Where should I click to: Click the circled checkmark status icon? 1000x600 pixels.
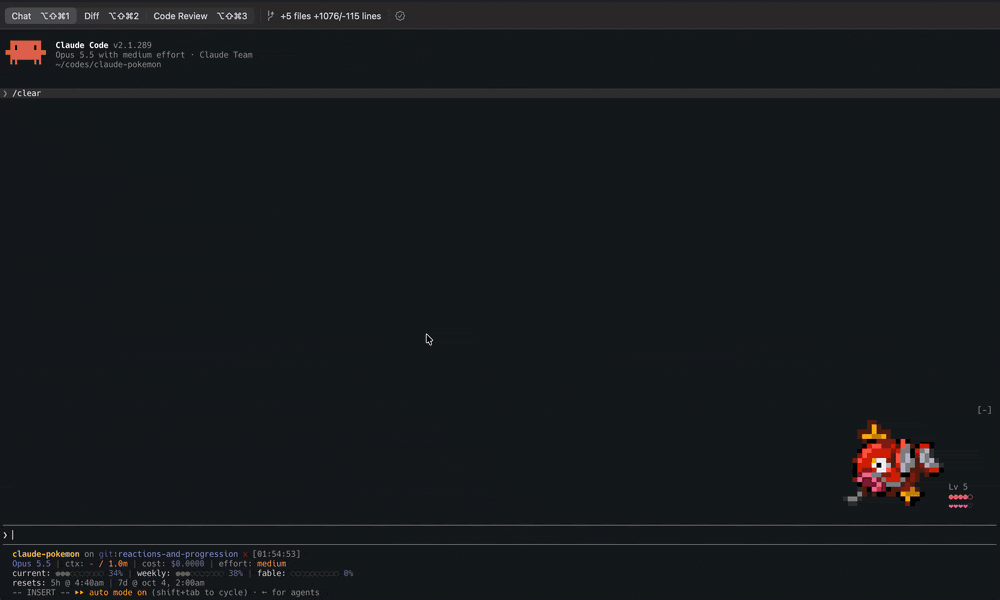tap(400, 16)
